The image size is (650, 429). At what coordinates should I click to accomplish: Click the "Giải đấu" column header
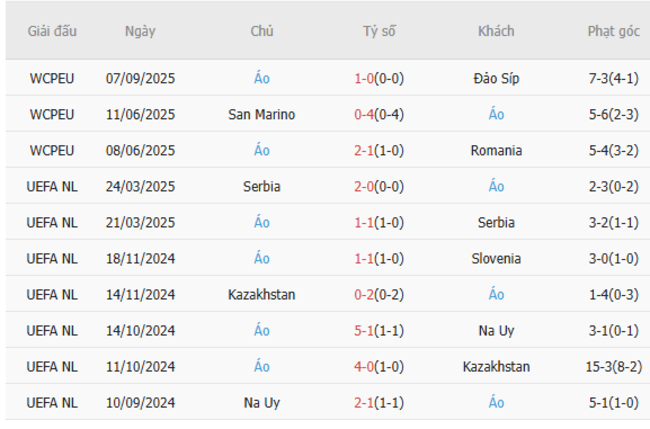pos(52,31)
